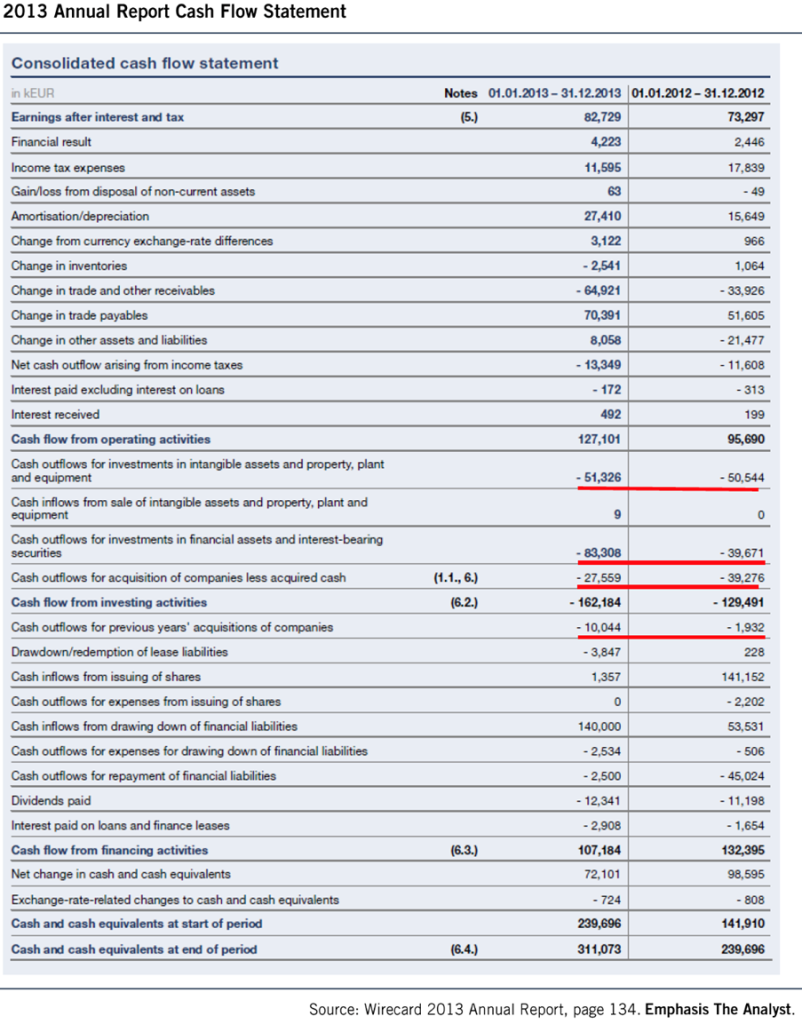Viewport: 802px width, 1024px height.
Task: Select the '(5.)' note reference
Action: pos(468,118)
